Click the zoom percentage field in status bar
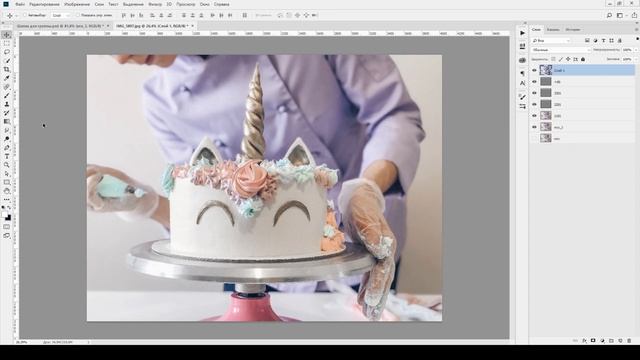 pyautogui.click(x=22, y=342)
